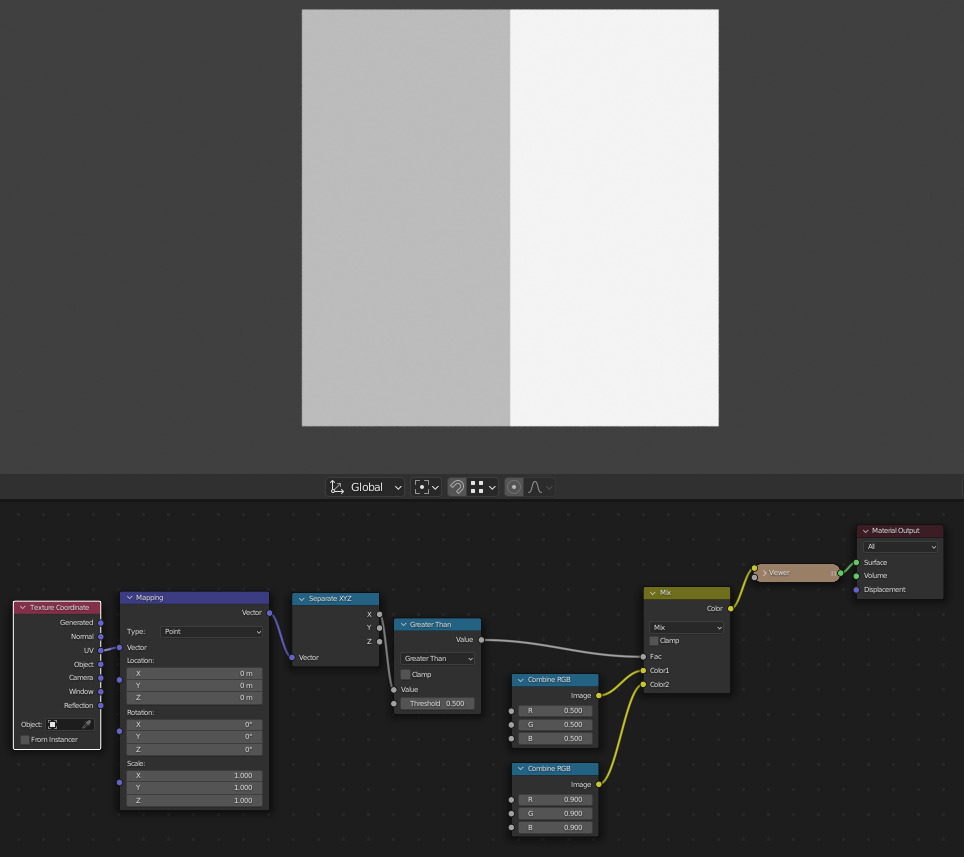This screenshot has height=857, width=964.
Task: Open the Mapping Type dropdown set to Point
Action: point(212,631)
